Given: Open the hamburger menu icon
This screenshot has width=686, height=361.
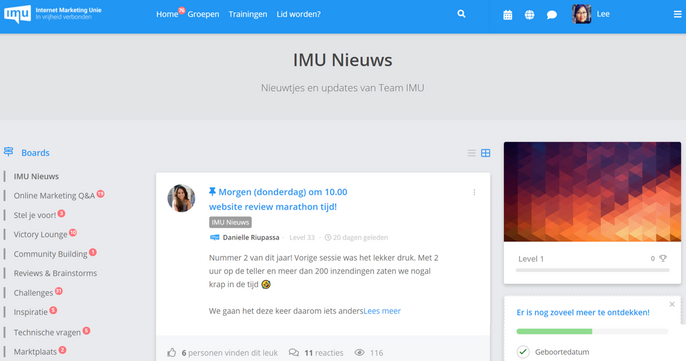Looking at the screenshot, I should (677, 14).
